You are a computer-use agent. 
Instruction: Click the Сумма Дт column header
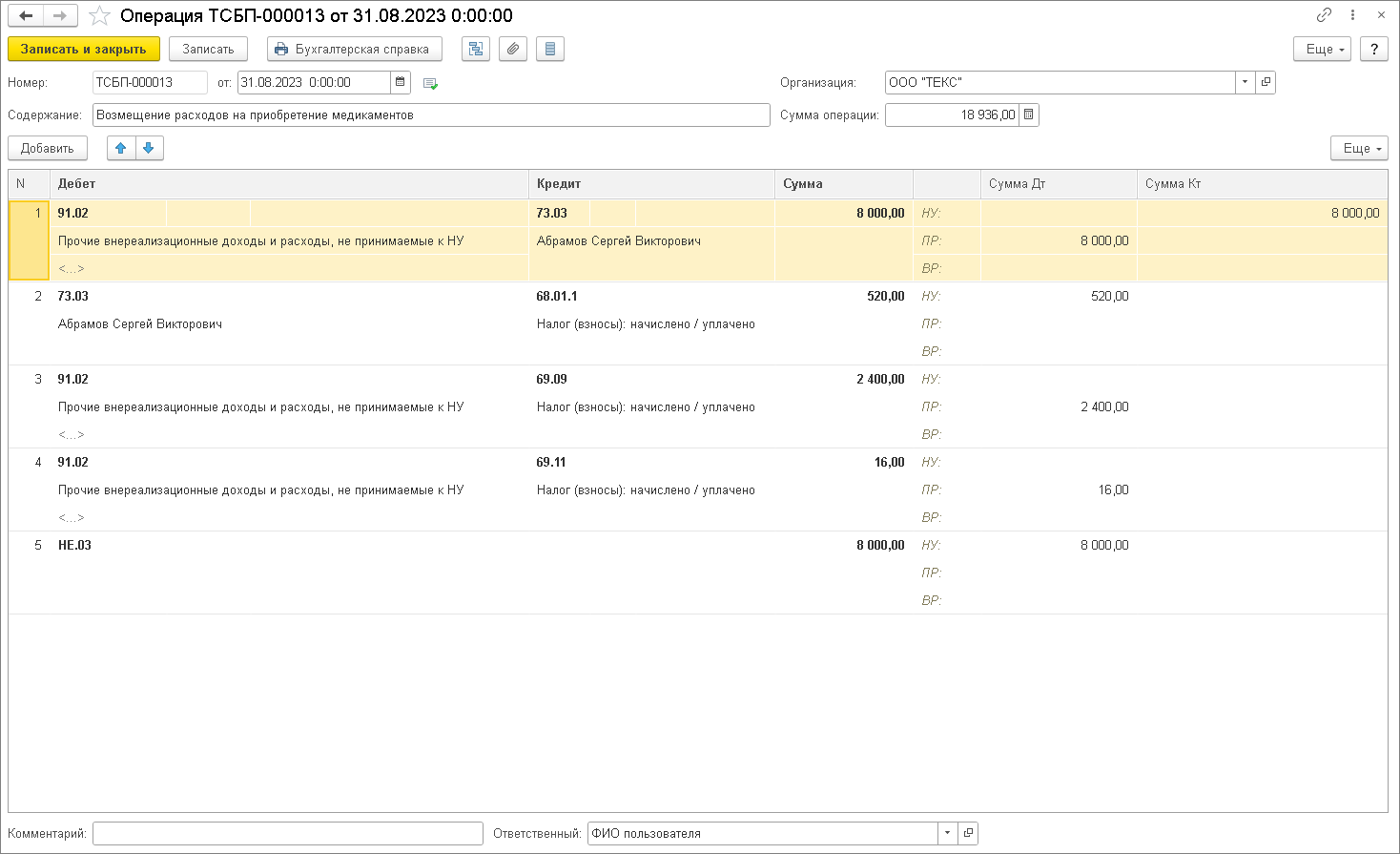click(1059, 183)
